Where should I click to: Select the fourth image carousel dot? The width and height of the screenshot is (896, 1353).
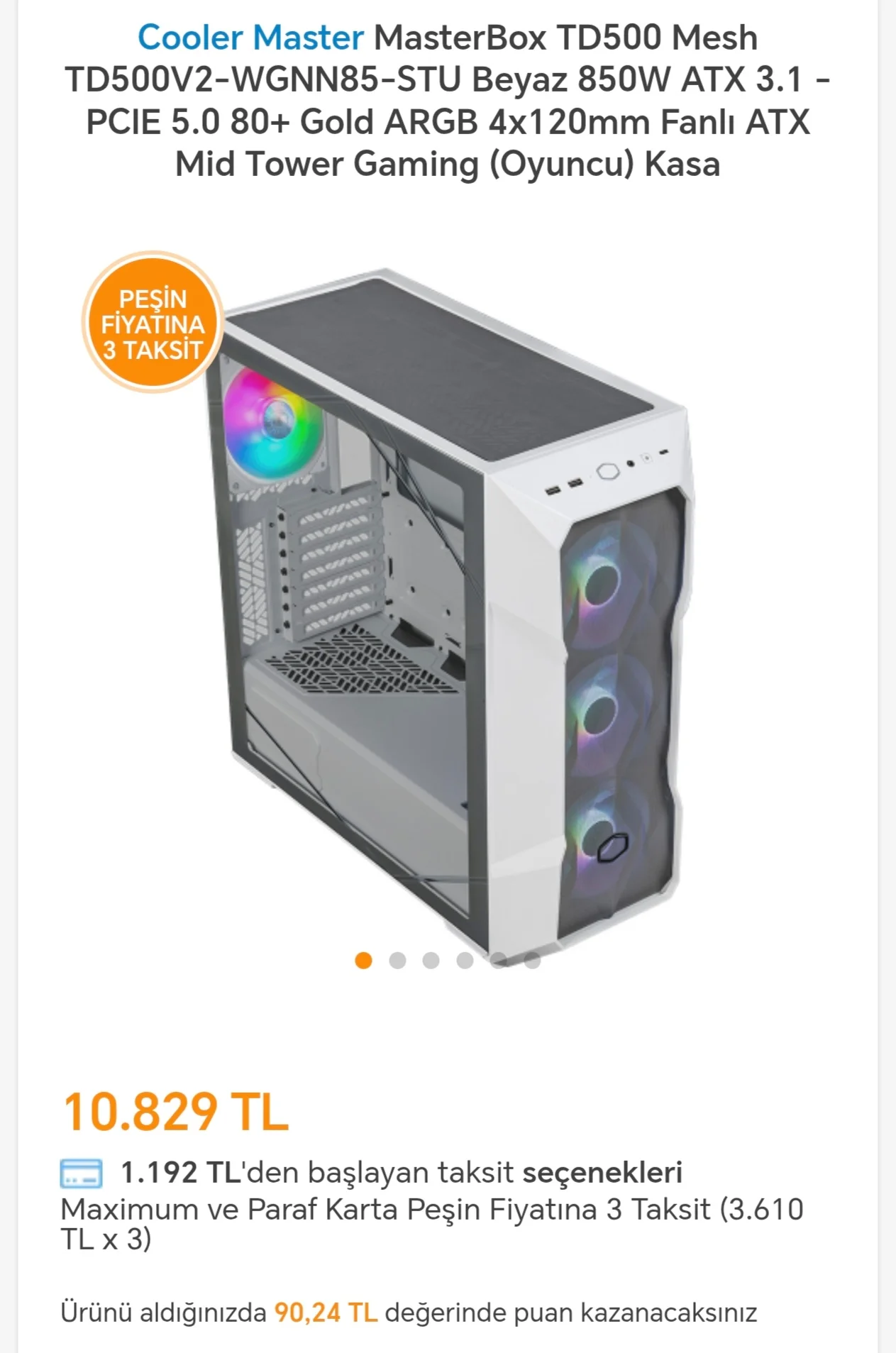tap(465, 961)
